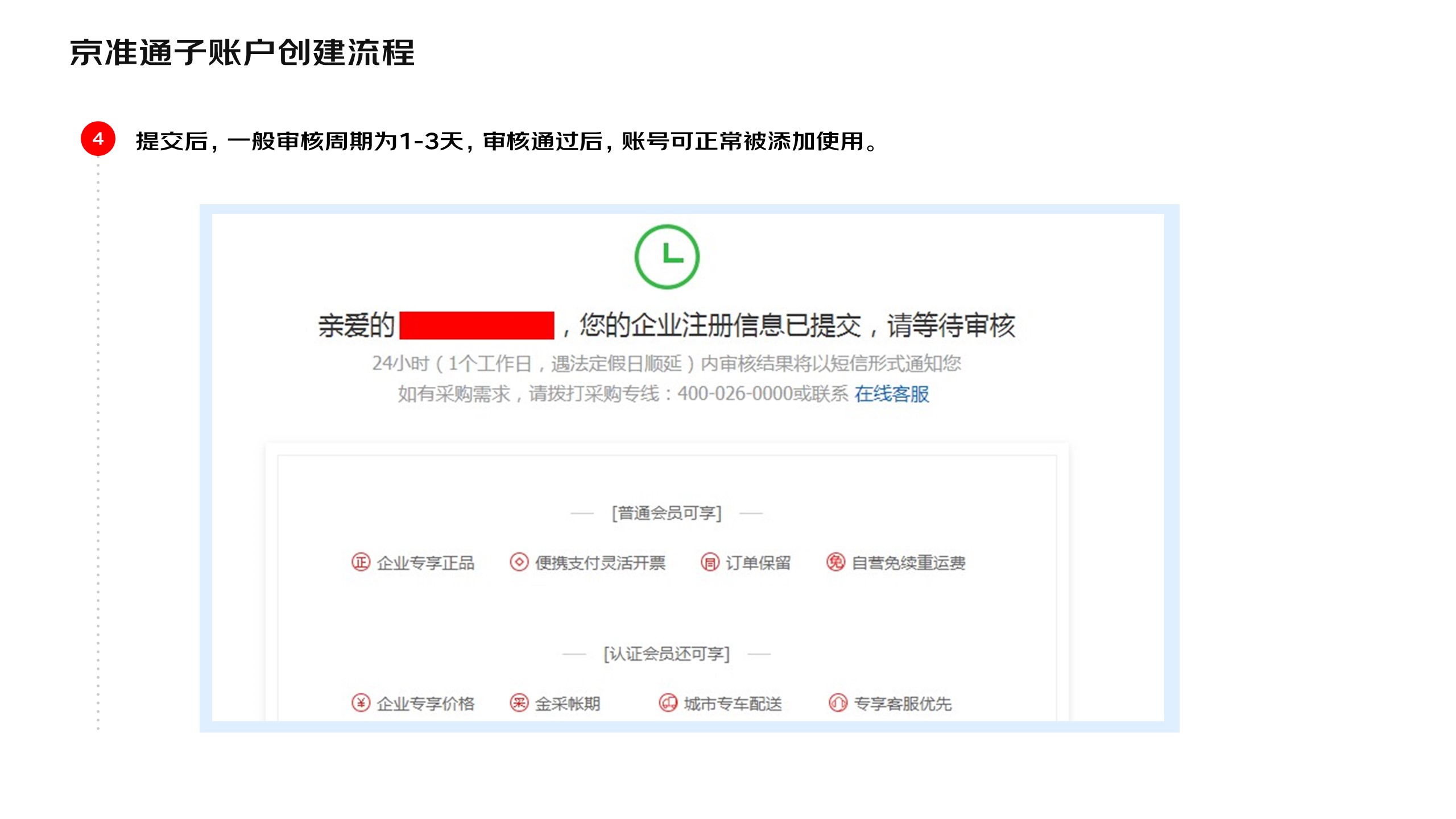This screenshot has height=819, width=1456.
Task: Click the 自营免续重运费 label
Action: tap(908, 563)
